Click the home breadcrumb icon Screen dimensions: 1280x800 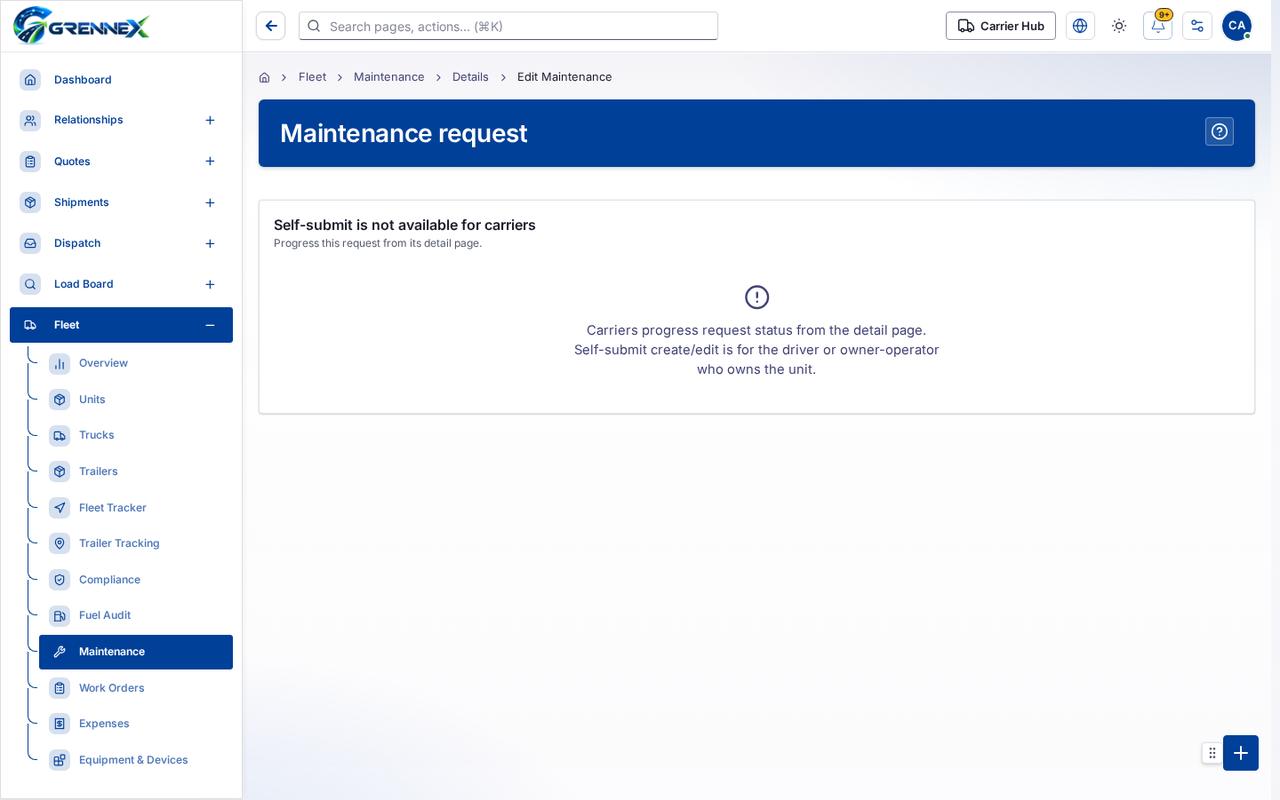pos(264,77)
